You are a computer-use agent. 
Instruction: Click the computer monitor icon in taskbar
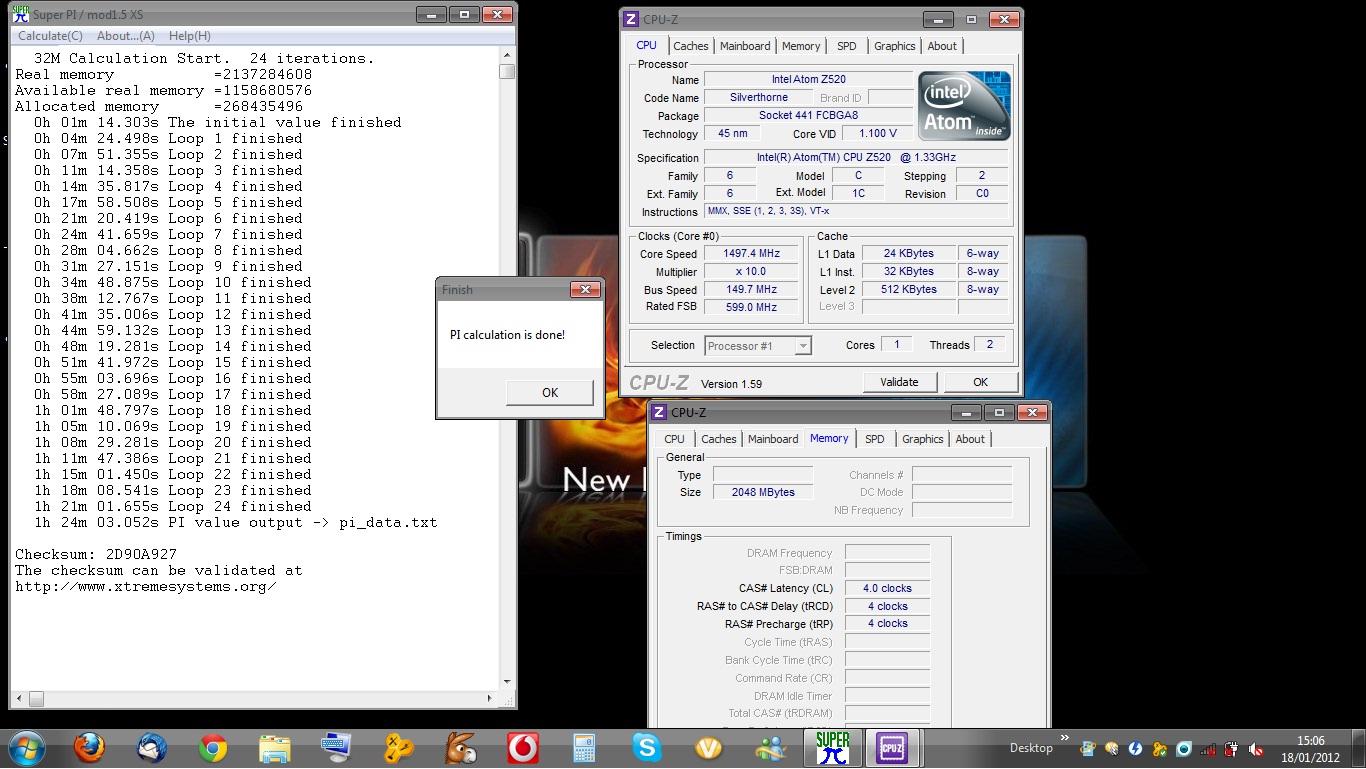(x=337, y=748)
